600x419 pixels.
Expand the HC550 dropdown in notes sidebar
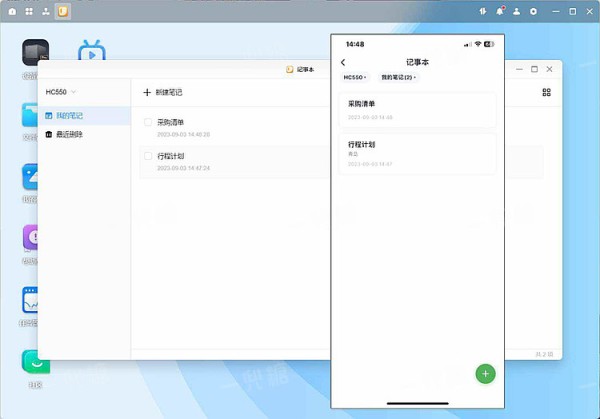(61, 92)
